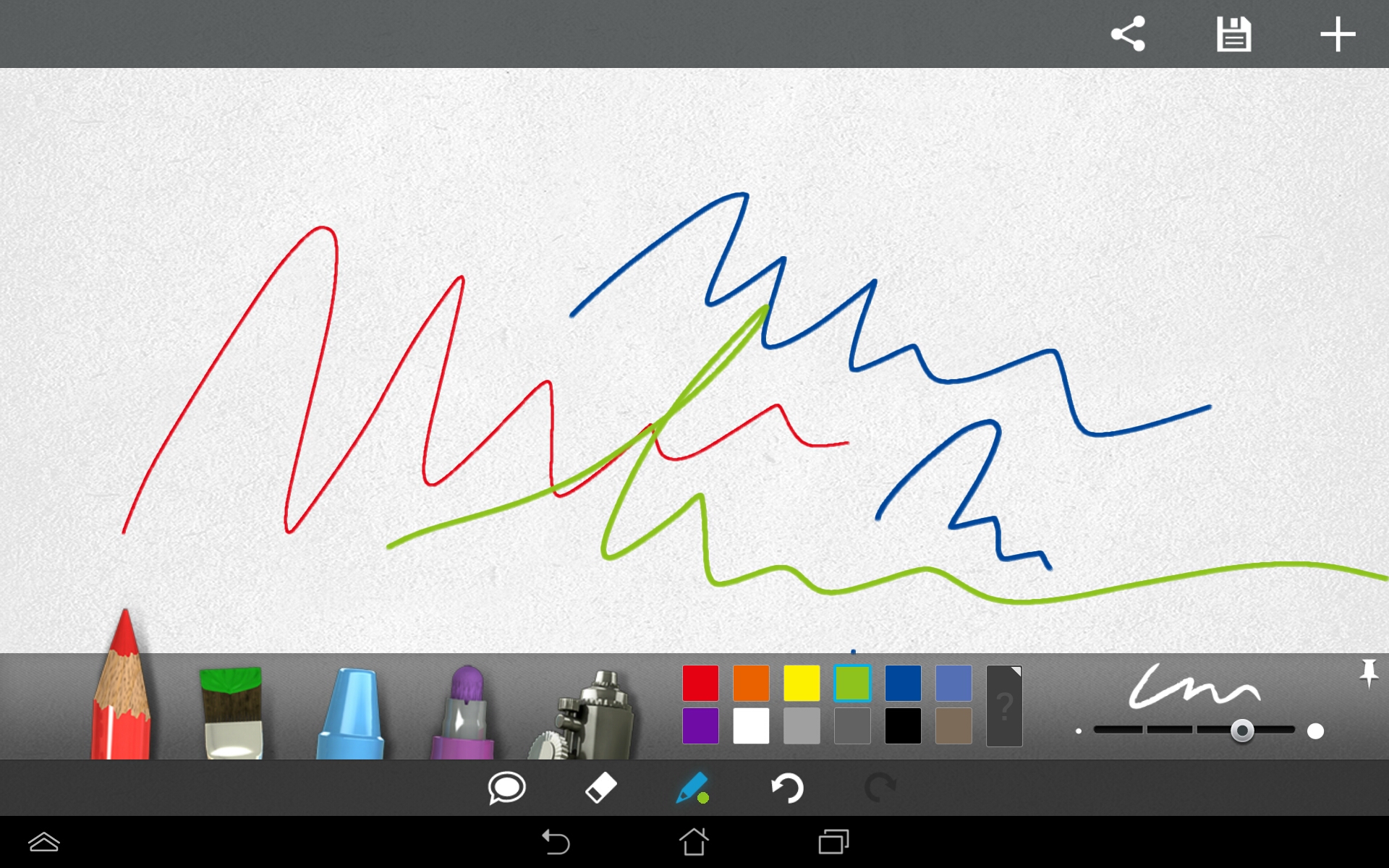Image resolution: width=1389 pixels, height=868 pixels.
Task: Click the brush size slider handle
Action: 1242,731
